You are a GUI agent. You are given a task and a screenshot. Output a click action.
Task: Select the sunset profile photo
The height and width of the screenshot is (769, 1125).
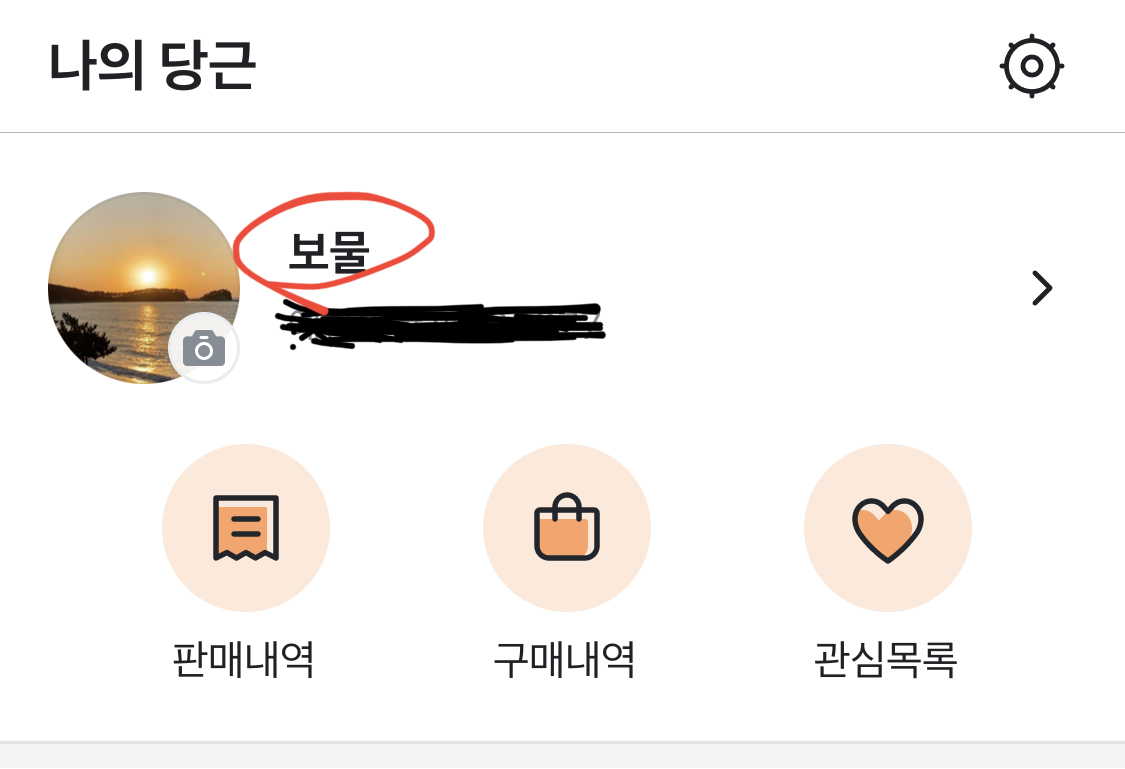point(143,288)
